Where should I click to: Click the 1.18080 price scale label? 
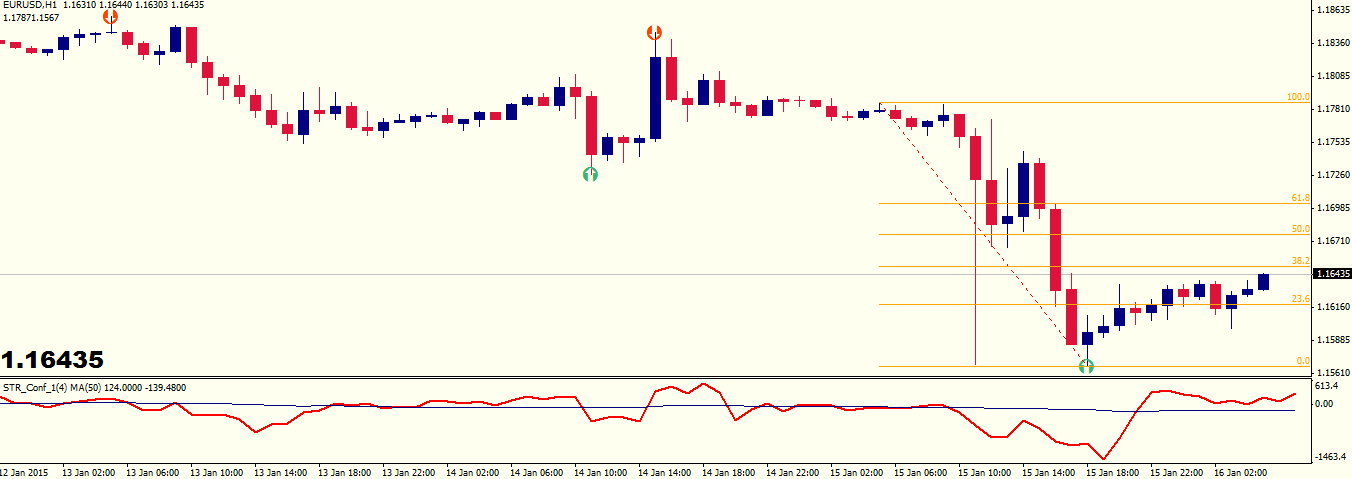1331,76
